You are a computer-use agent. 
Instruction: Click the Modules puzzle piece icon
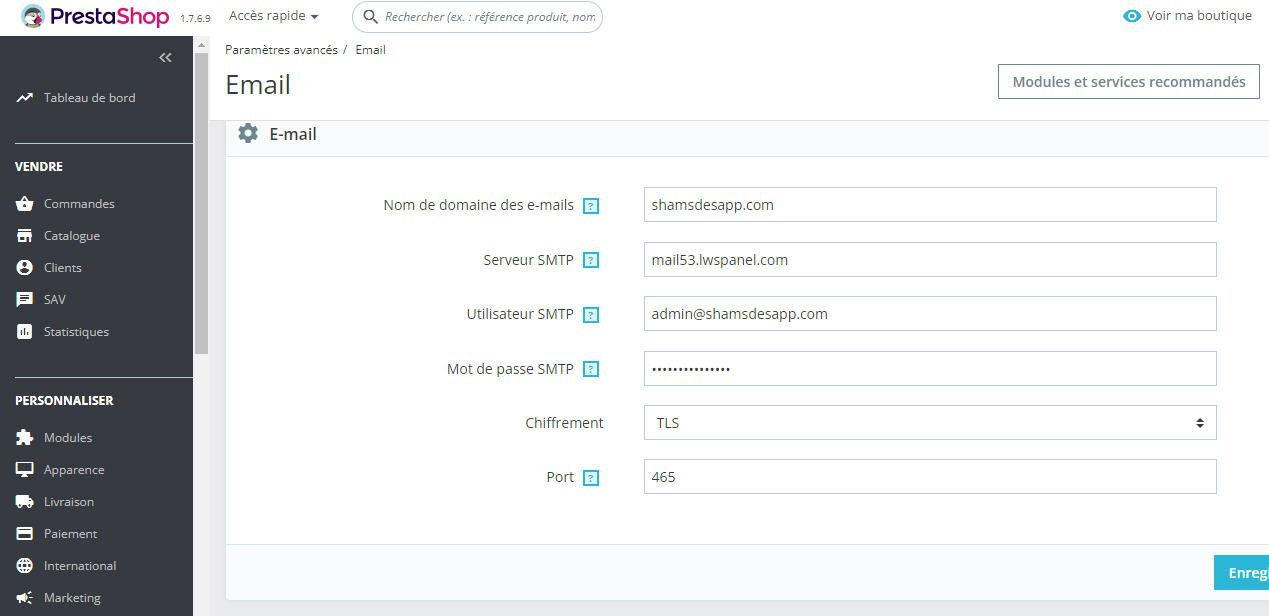25,438
